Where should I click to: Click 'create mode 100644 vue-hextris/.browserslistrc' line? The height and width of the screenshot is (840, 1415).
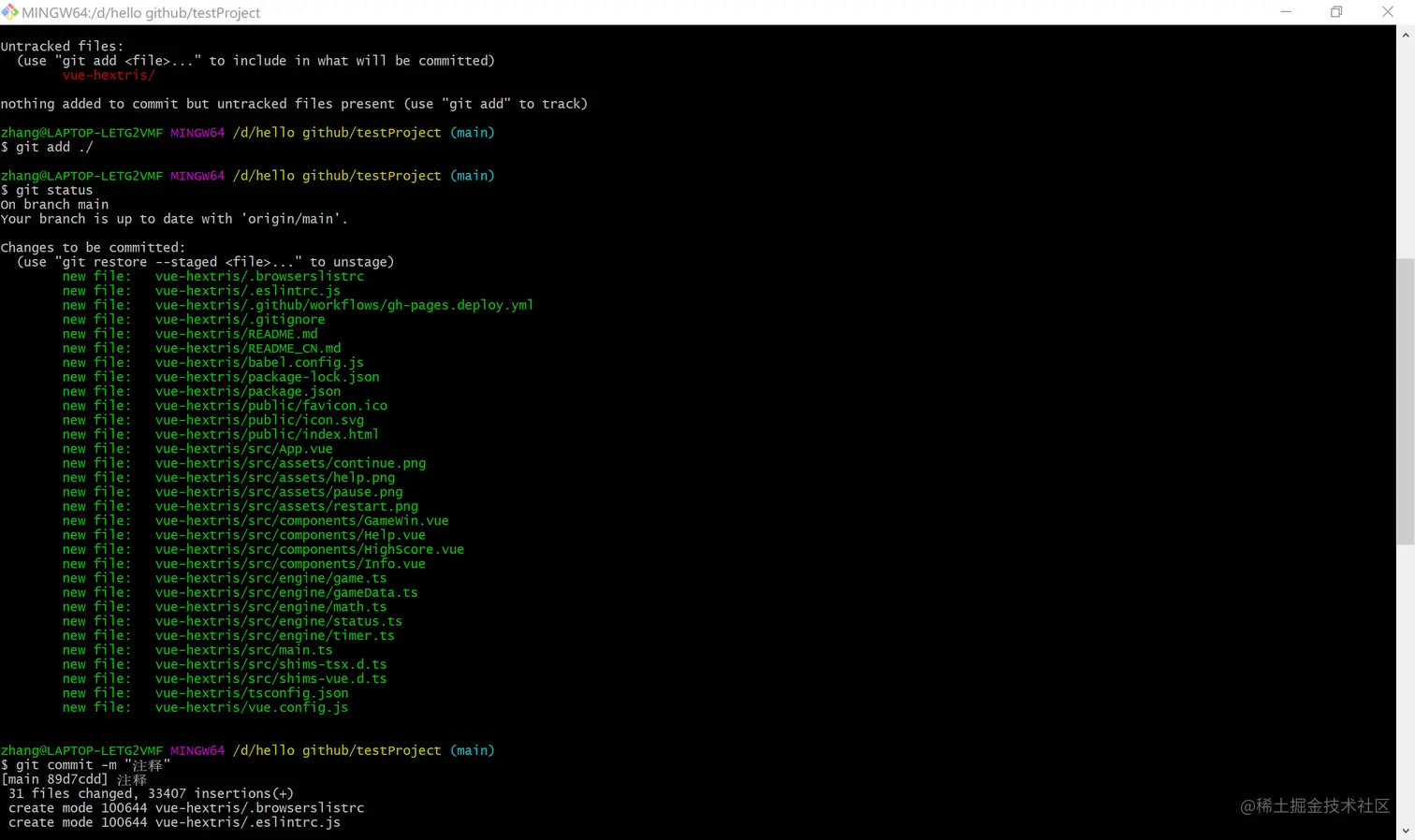(186, 808)
